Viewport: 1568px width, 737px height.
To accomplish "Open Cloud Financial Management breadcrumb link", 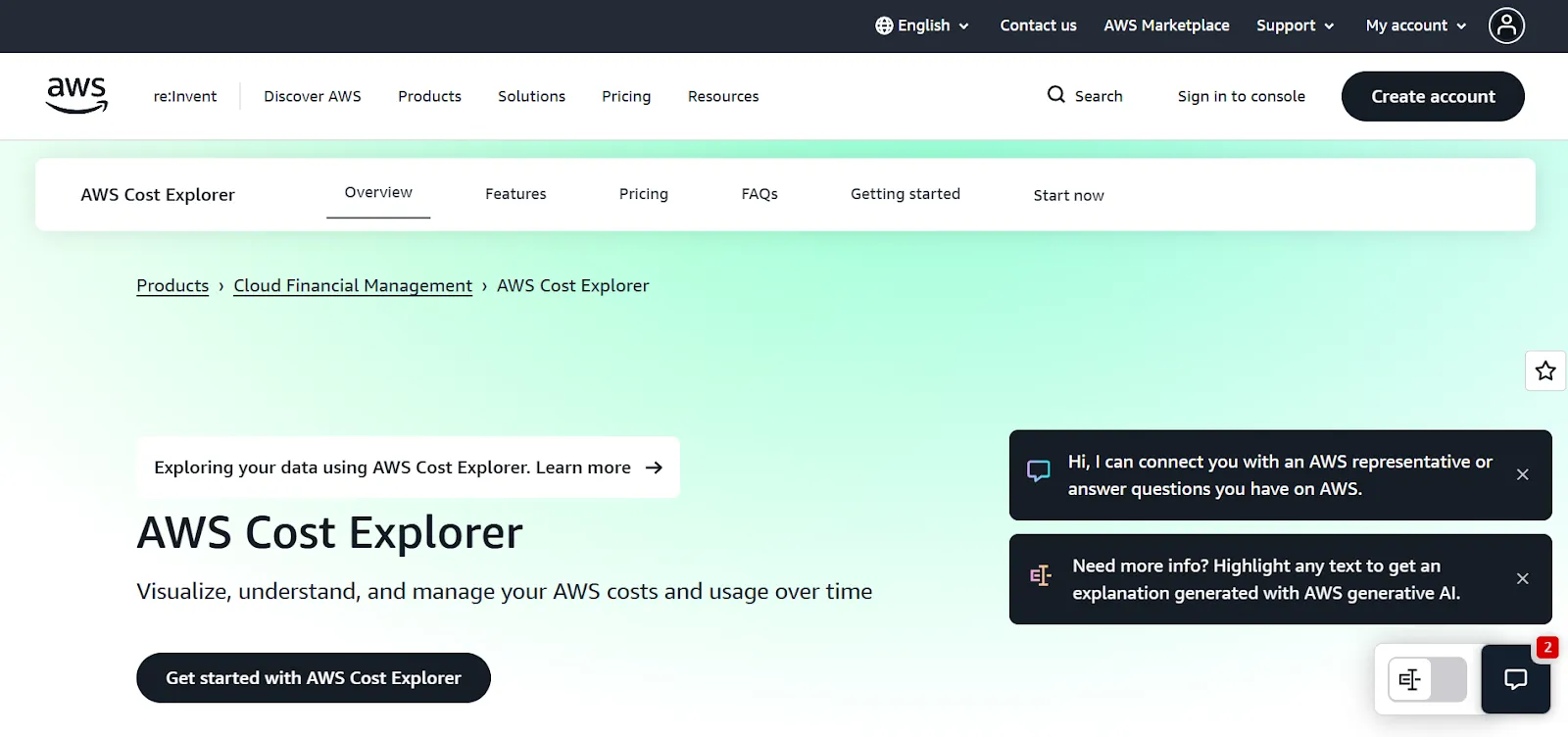I will [x=353, y=285].
